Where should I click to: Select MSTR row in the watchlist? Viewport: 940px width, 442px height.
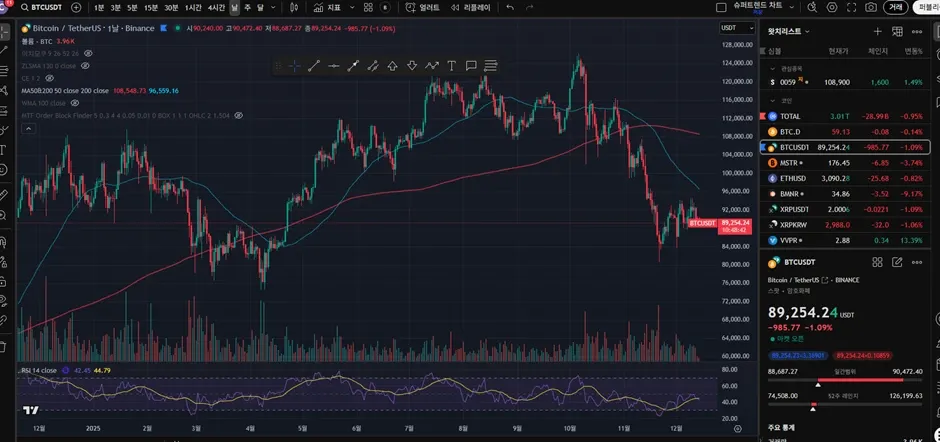(x=845, y=163)
